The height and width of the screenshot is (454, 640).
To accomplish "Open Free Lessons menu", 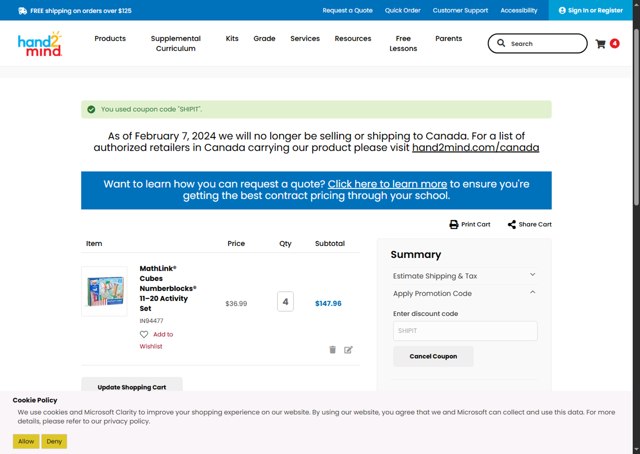I will [403, 43].
